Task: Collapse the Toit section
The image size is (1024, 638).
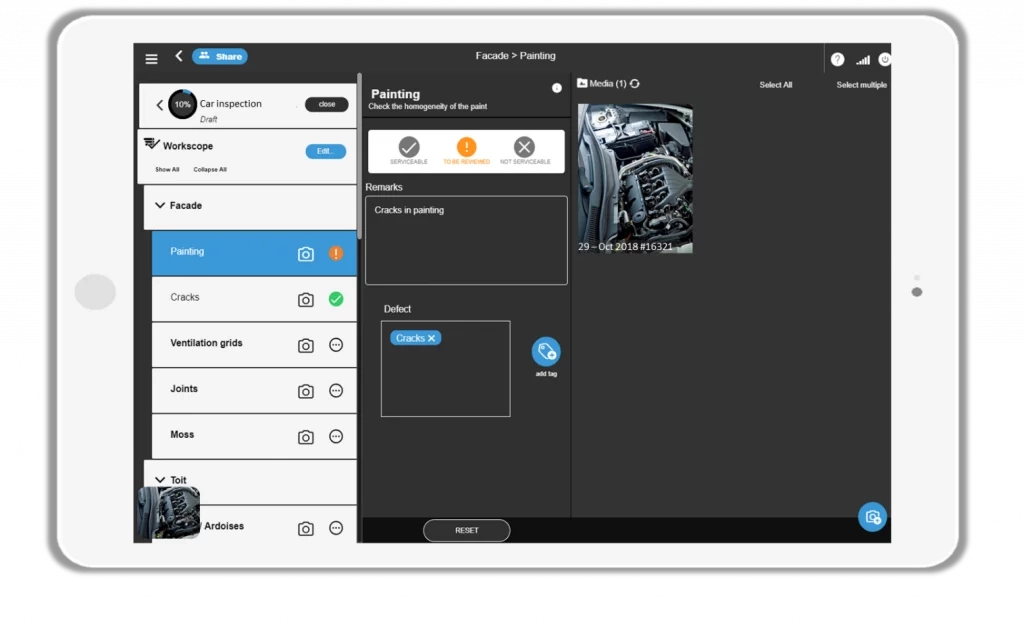Action: (160, 480)
